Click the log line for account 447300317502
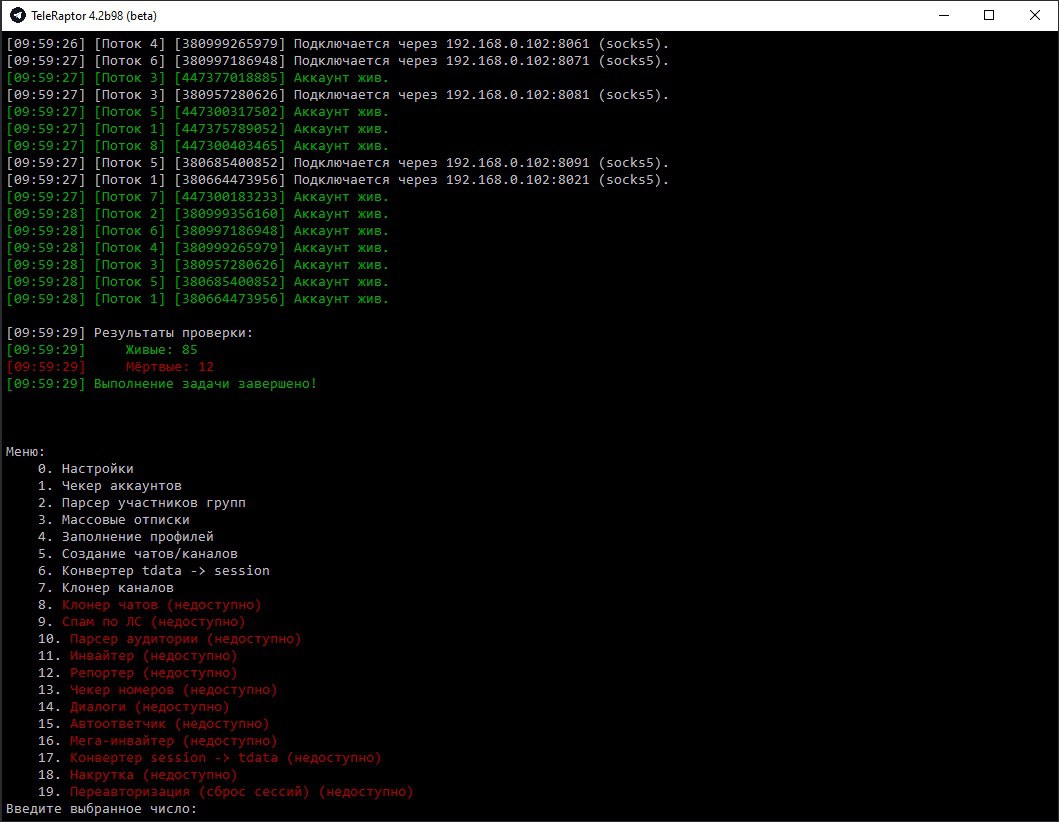Image resolution: width=1059 pixels, height=822 pixels. pos(198,111)
